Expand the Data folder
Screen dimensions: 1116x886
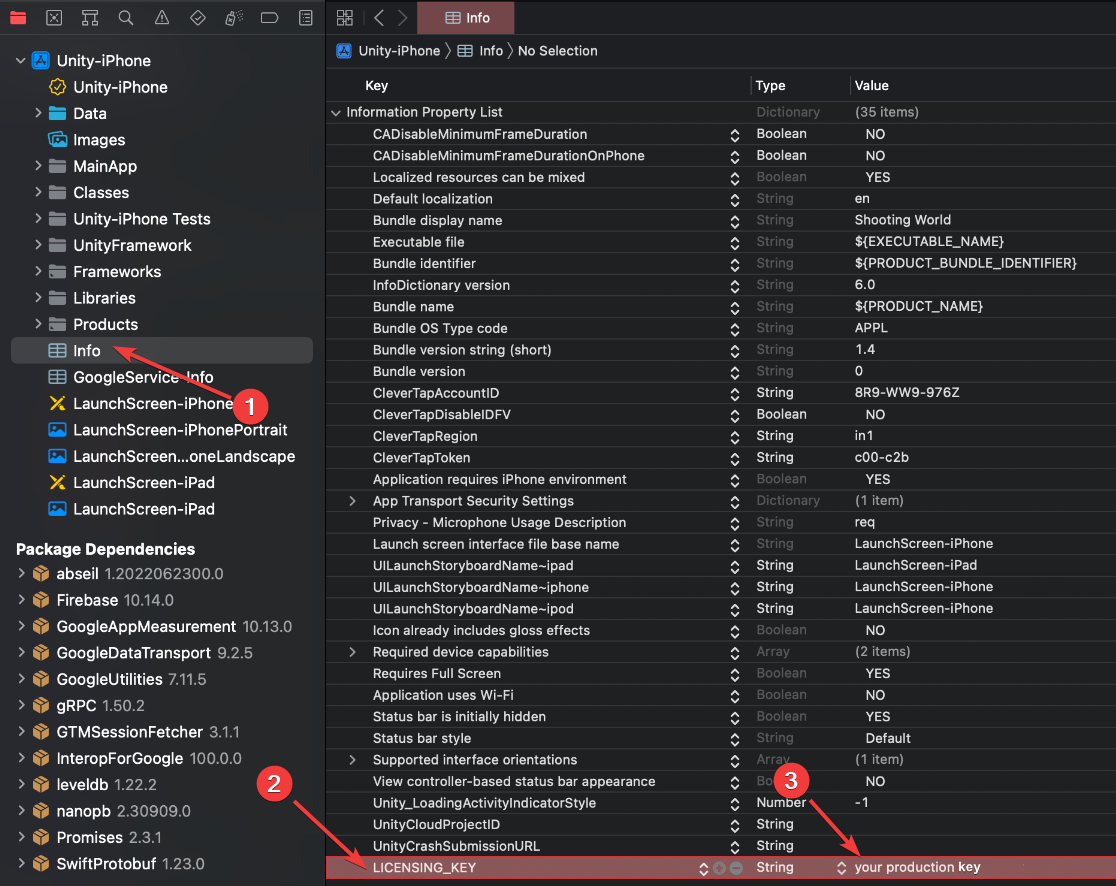pos(38,114)
